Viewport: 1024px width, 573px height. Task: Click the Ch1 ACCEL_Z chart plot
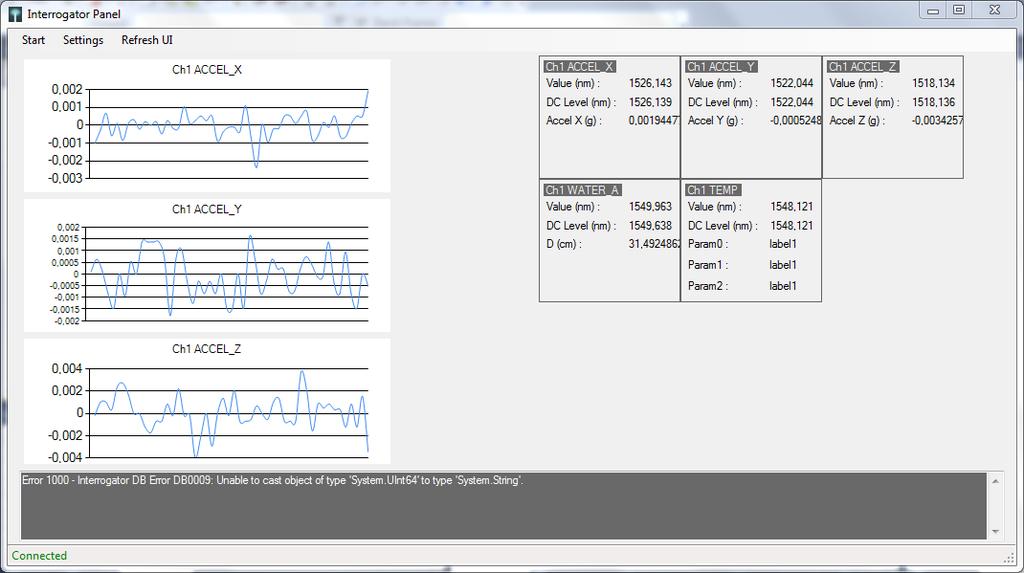(229, 413)
